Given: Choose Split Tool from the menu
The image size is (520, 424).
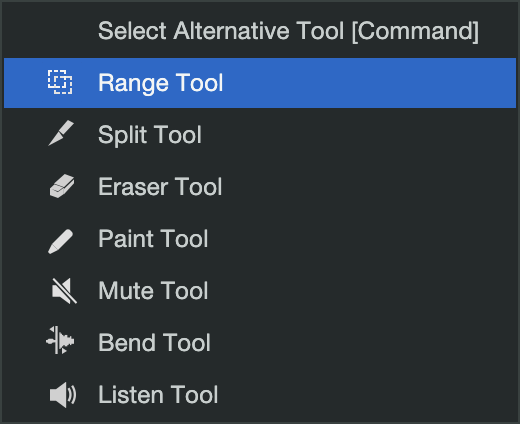Looking at the screenshot, I should point(260,135).
